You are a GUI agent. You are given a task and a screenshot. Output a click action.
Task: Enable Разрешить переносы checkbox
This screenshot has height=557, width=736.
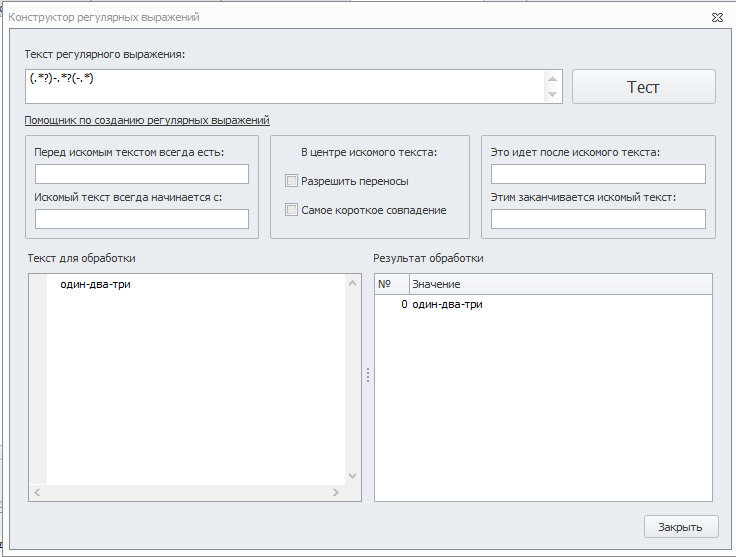291,181
